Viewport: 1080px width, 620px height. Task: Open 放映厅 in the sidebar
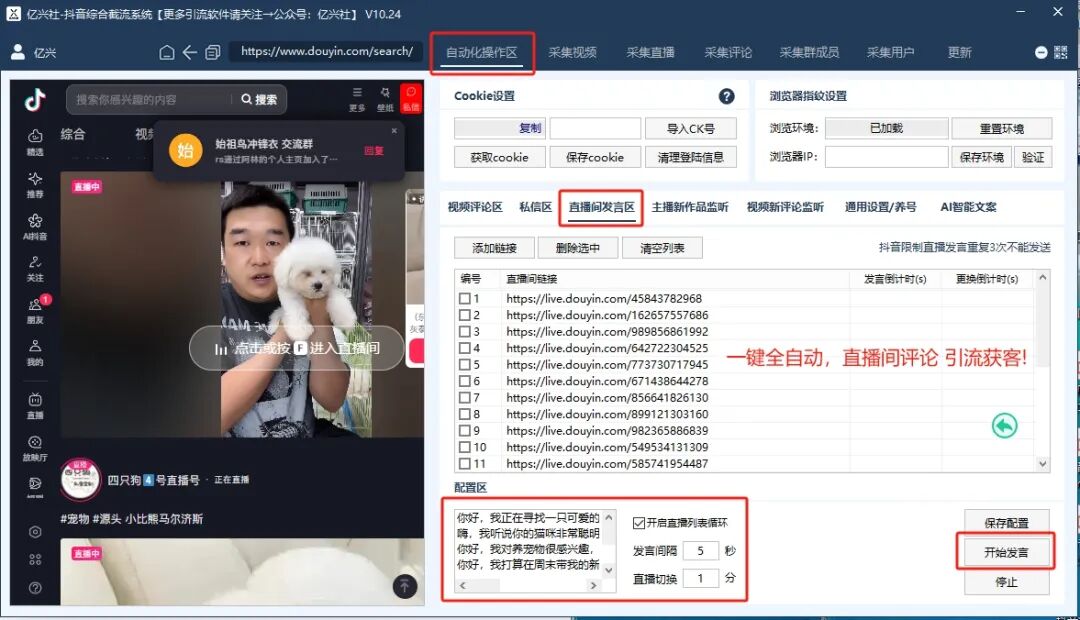[35, 448]
